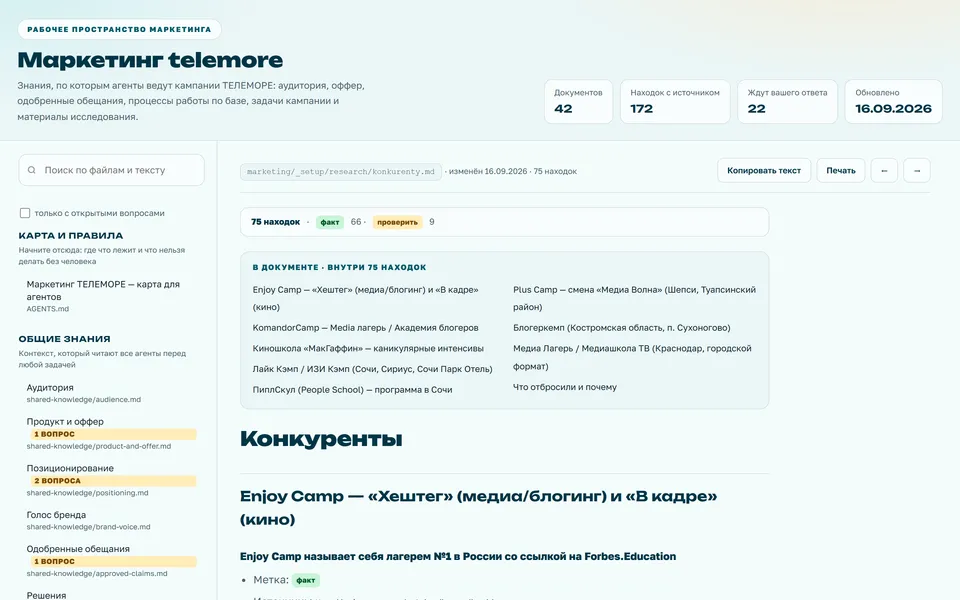Image resolution: width=960 pixels, height=600 pixels.
Task: Jump to «KomandorCamp — Media лагерь» section
Action: [366, 328]
